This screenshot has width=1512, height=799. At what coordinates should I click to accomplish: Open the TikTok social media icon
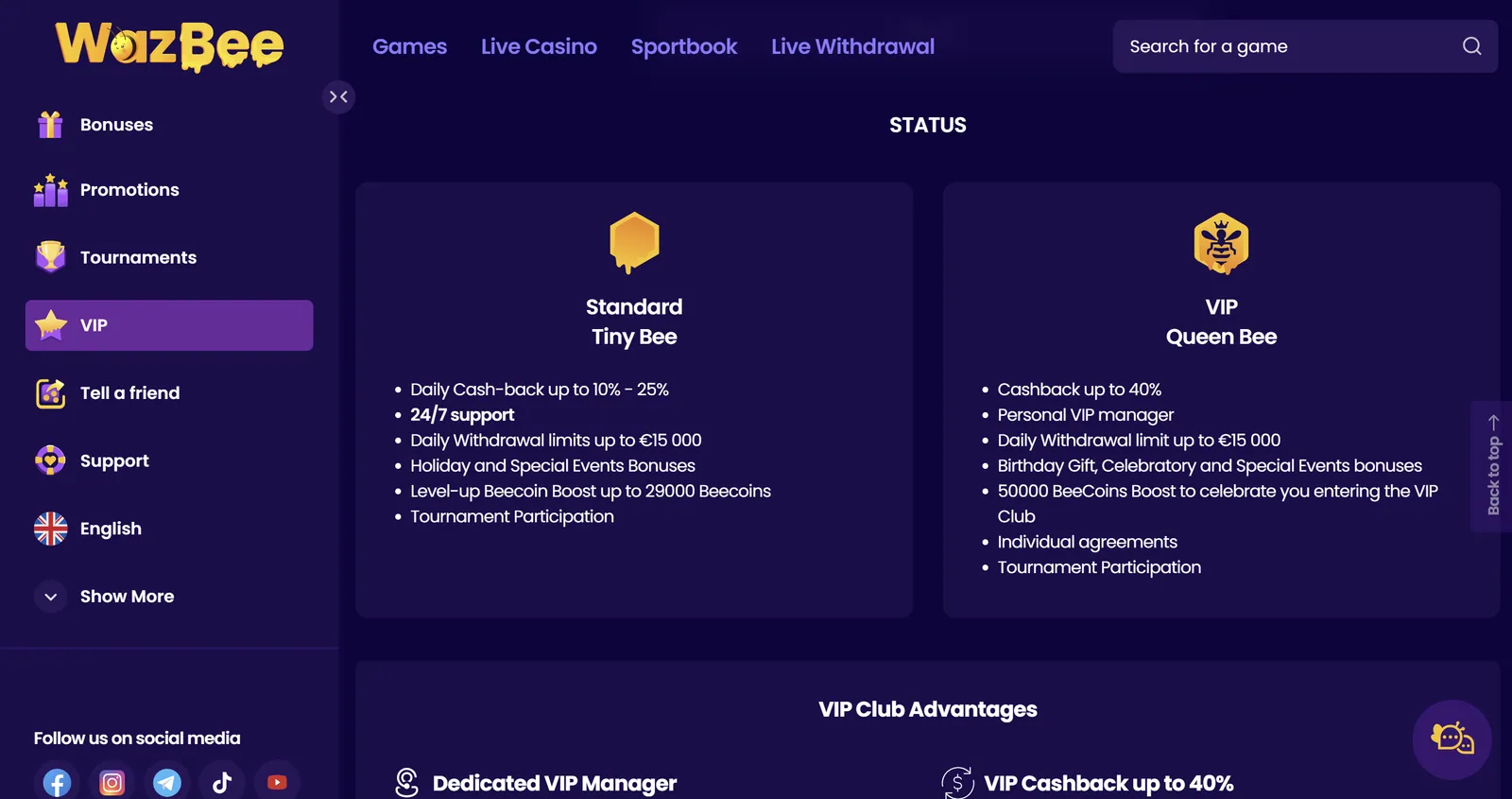click(x=222, y=781)
